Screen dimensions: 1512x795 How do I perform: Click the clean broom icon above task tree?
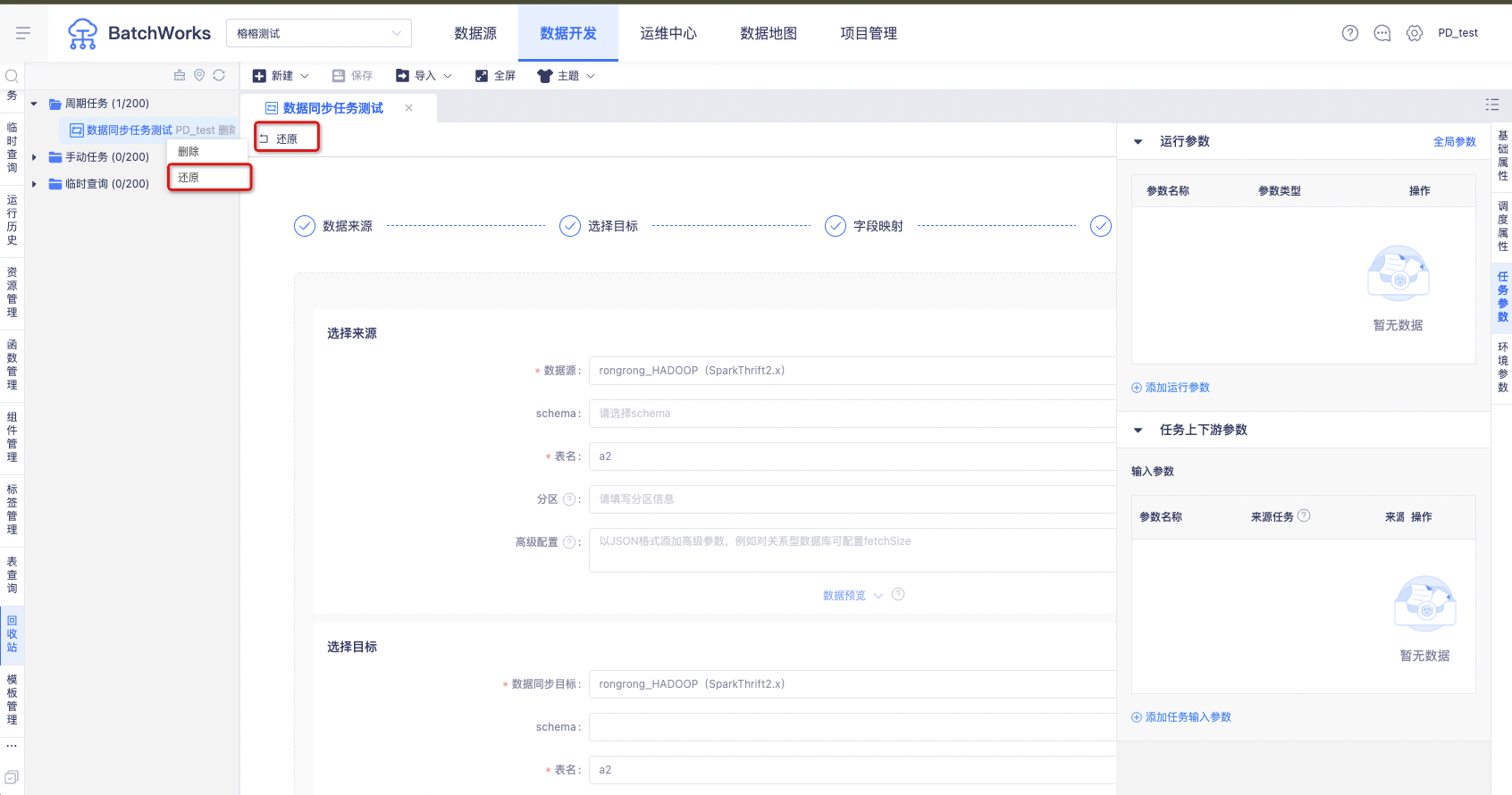coord(180,75)
